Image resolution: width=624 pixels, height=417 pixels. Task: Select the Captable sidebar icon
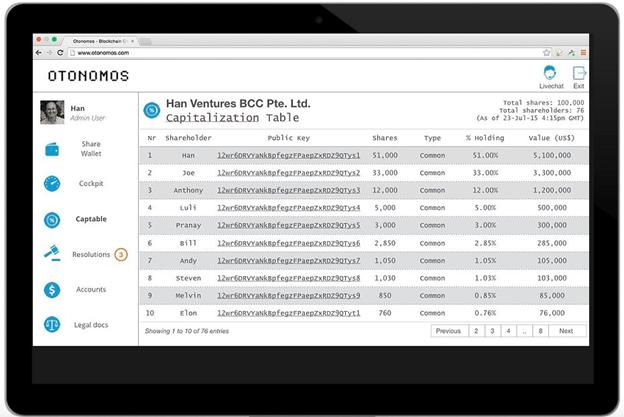pos(52,220)
